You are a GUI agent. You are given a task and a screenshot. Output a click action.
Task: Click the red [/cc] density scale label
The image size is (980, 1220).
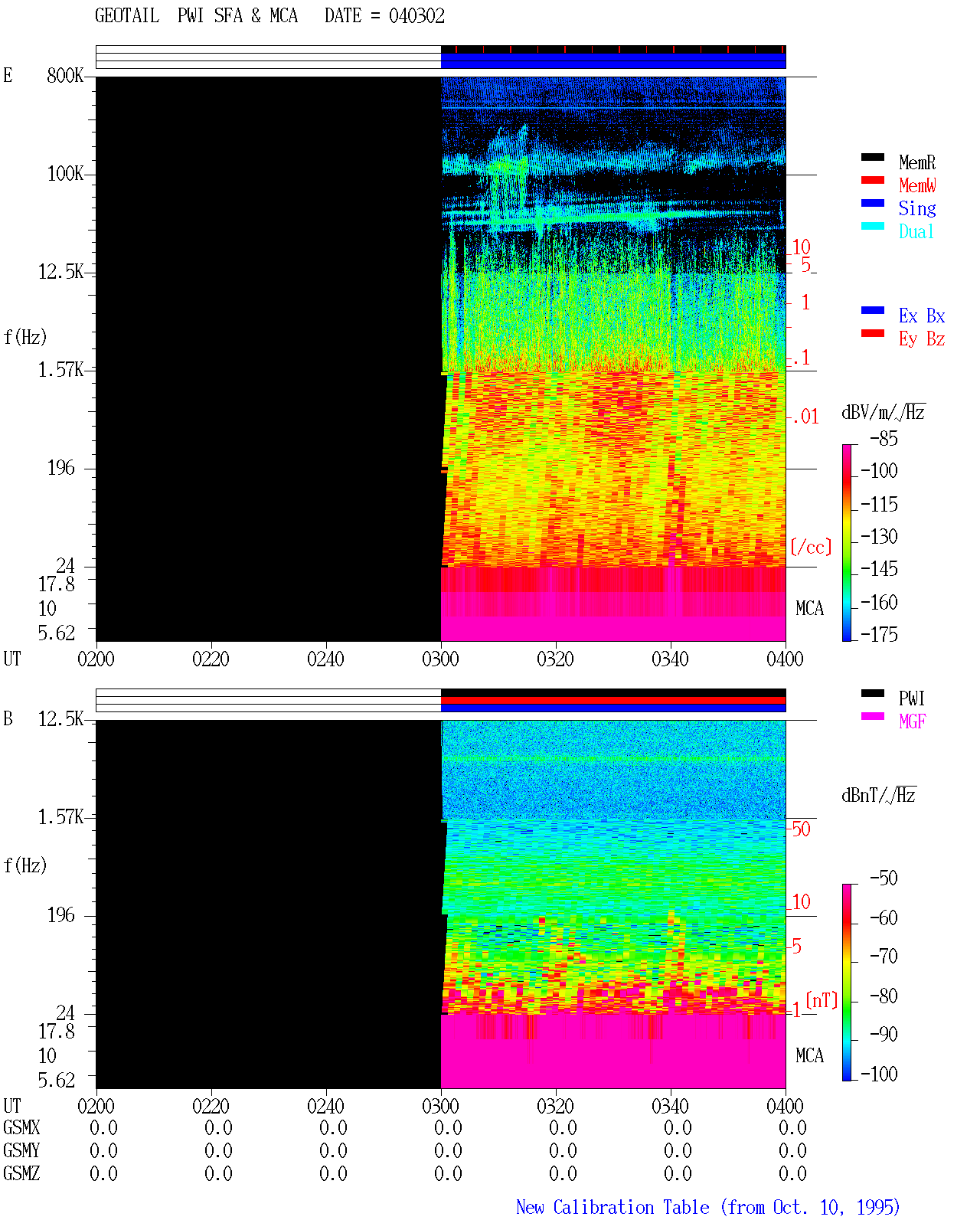click(x=812, y=547)
